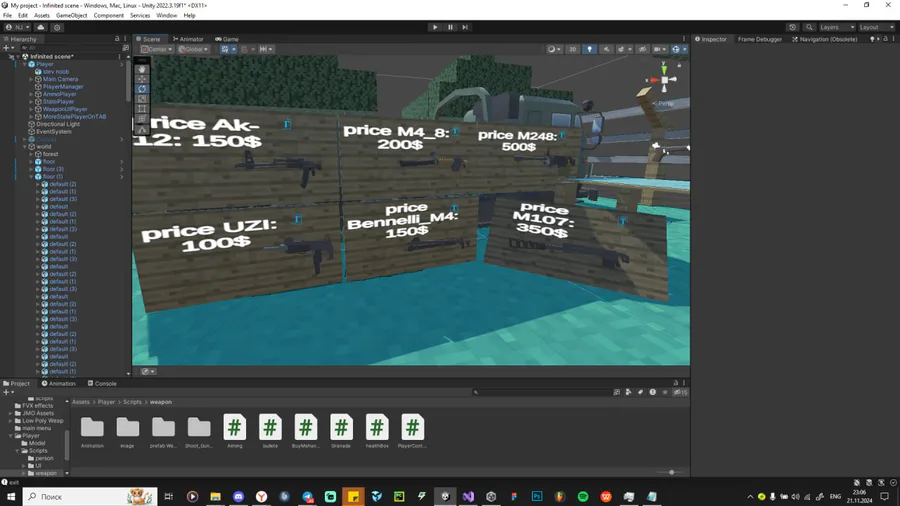Open the Aiming script asset
This screenshot has height=506, width=900.
coord(235,431)
